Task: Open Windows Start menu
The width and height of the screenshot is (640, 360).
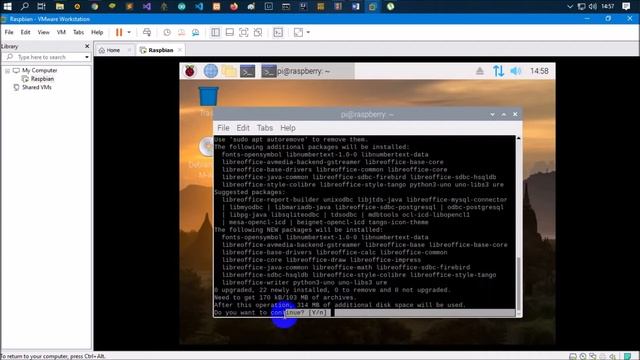Action: pyautogui.click(x=7, y=6)
